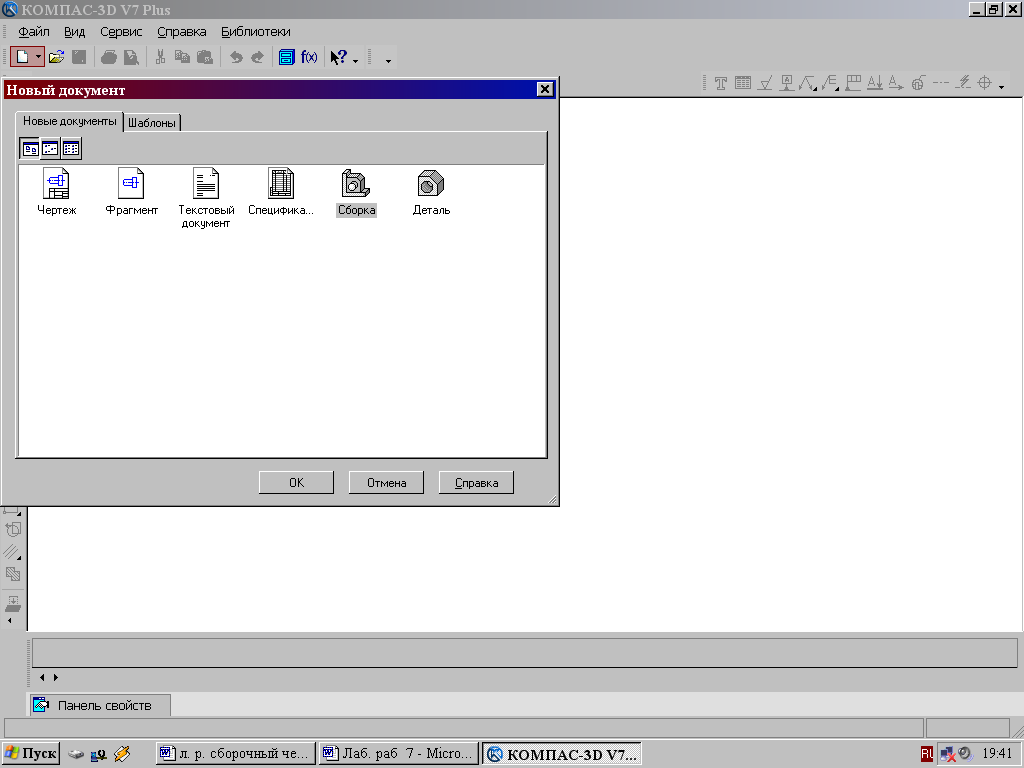Open the Пуск start button
1024x768 pixels.
31,754
